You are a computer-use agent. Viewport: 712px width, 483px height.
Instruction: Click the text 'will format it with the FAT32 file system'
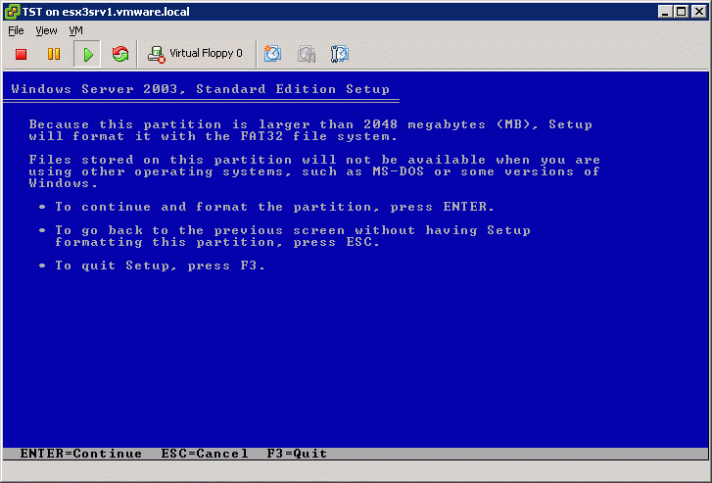point(213,136)
